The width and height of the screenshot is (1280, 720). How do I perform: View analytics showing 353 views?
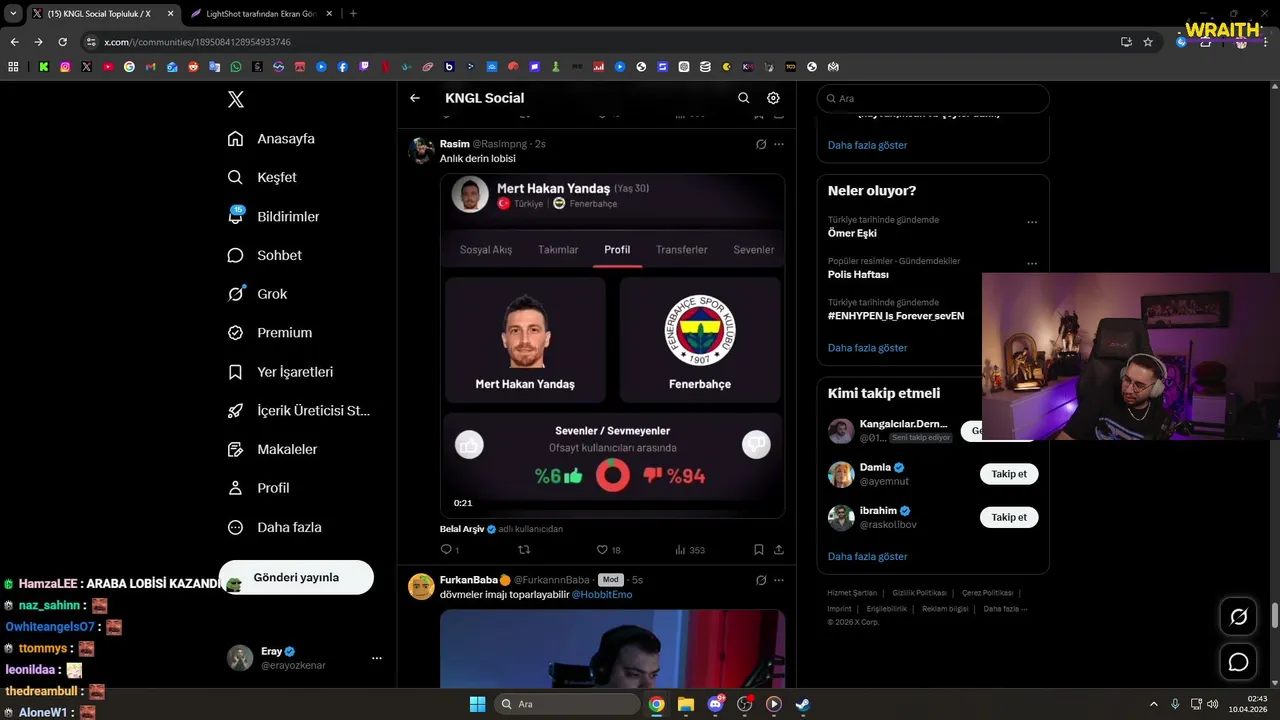[690, 550]
